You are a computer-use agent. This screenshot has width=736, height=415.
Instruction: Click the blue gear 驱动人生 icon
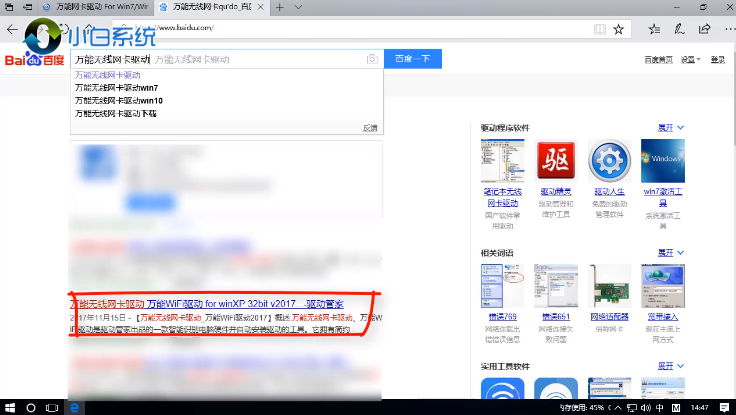point(609,161)
